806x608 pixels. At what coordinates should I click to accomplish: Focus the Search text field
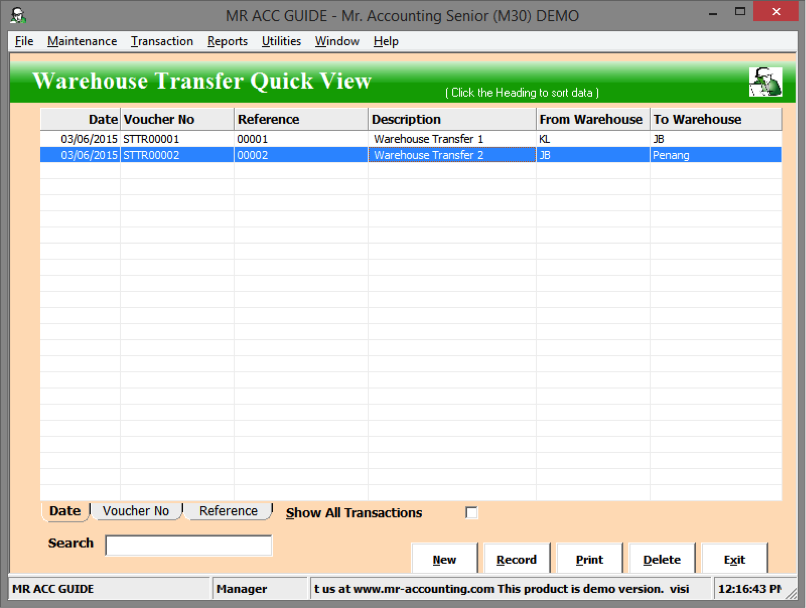point(188,546)
